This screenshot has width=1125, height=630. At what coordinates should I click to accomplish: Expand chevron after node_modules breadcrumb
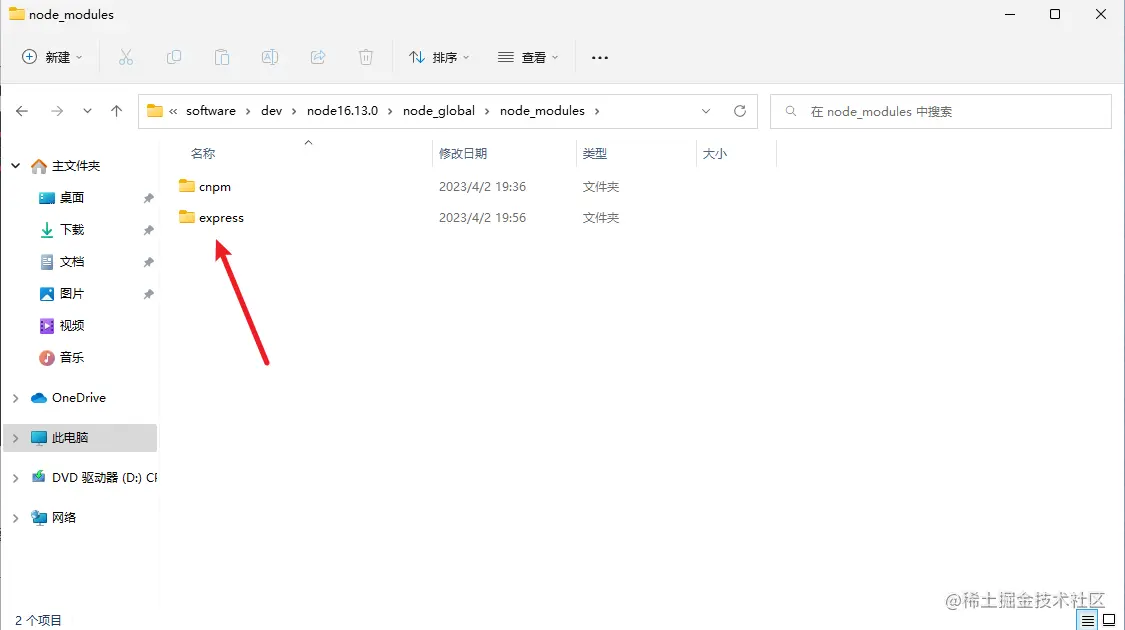pos(597,111)
